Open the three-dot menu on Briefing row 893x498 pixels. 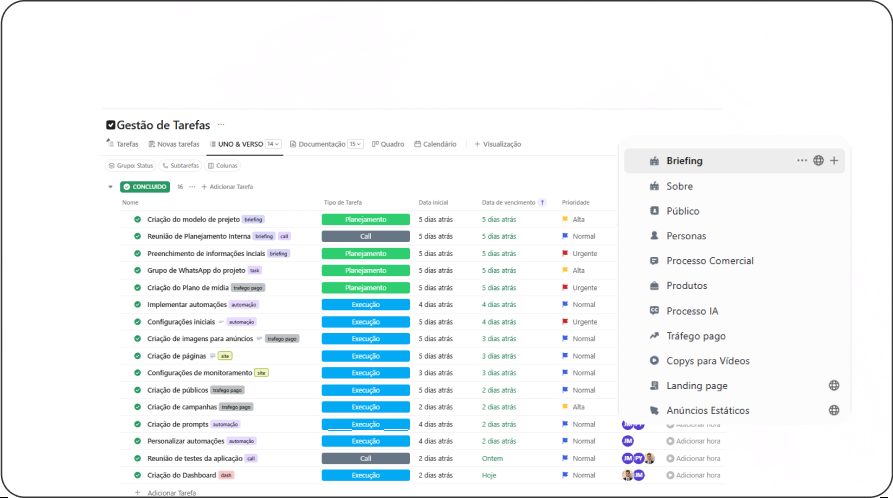(x=801, y=160)
